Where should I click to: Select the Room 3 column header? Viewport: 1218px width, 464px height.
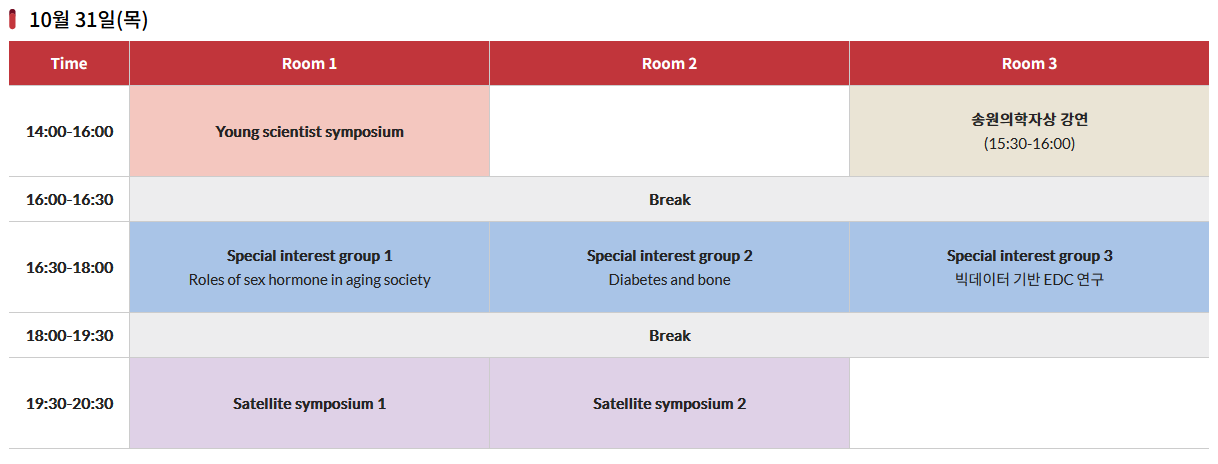click(1029, 63)
